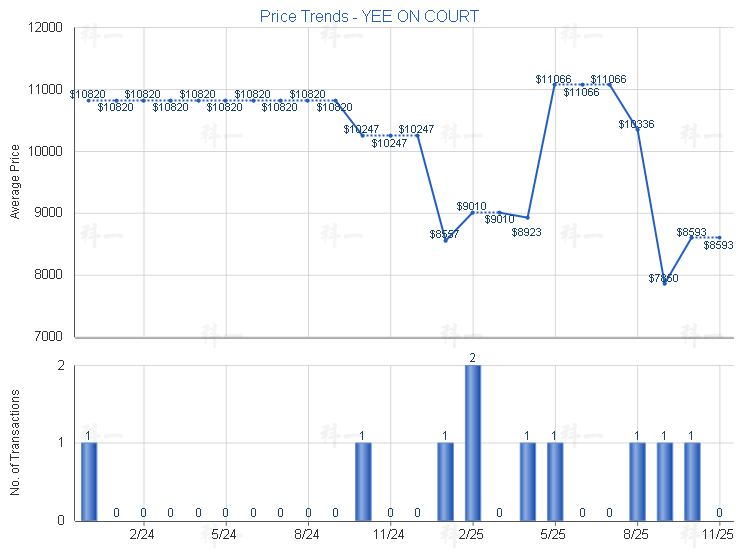Click the 5/24 x-axis date label
The width and height of the screenshot is (740, 550).
[x=225, y=535]
